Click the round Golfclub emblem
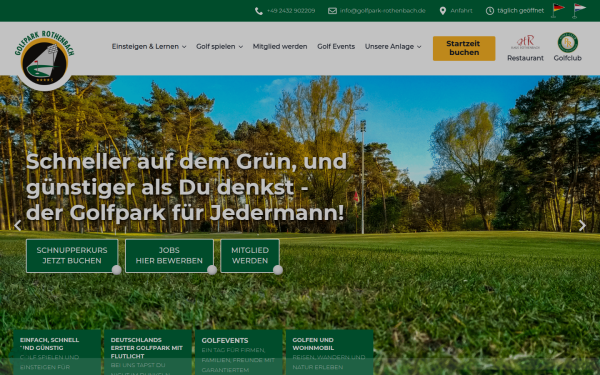Screen dimensions: 600x375 [567, 42]
